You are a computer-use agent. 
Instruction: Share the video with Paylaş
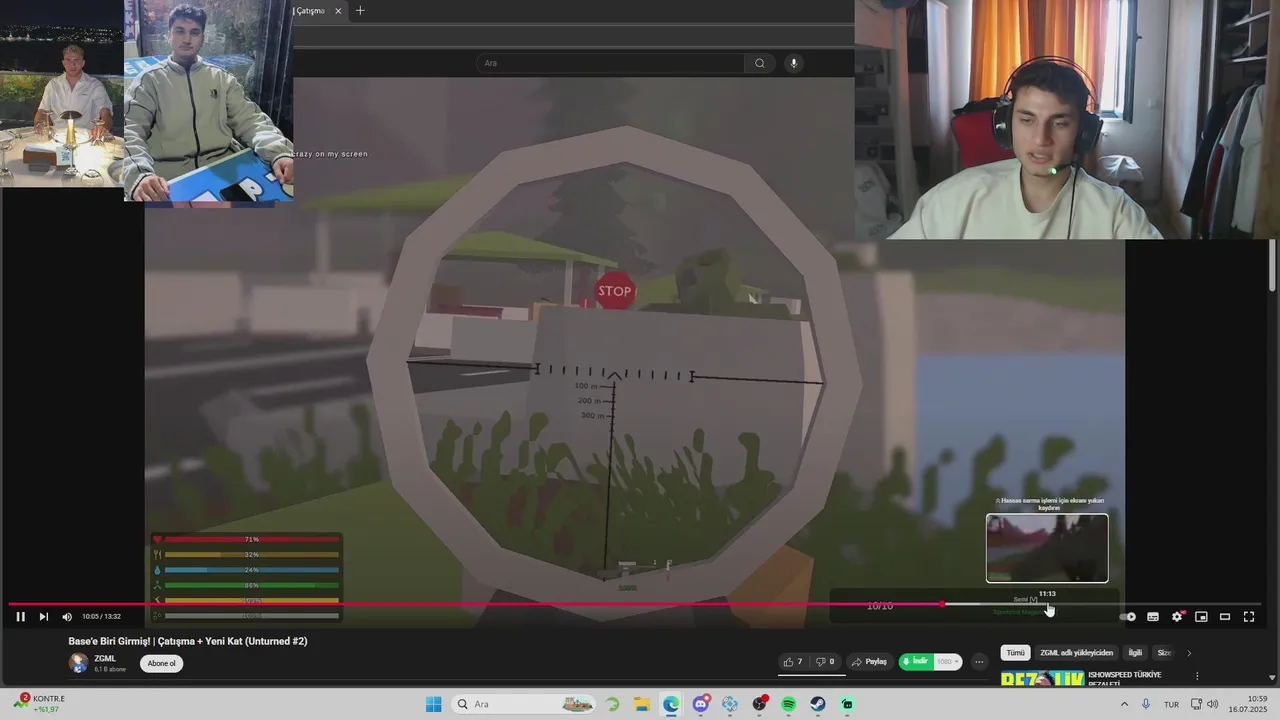(869, 661)
